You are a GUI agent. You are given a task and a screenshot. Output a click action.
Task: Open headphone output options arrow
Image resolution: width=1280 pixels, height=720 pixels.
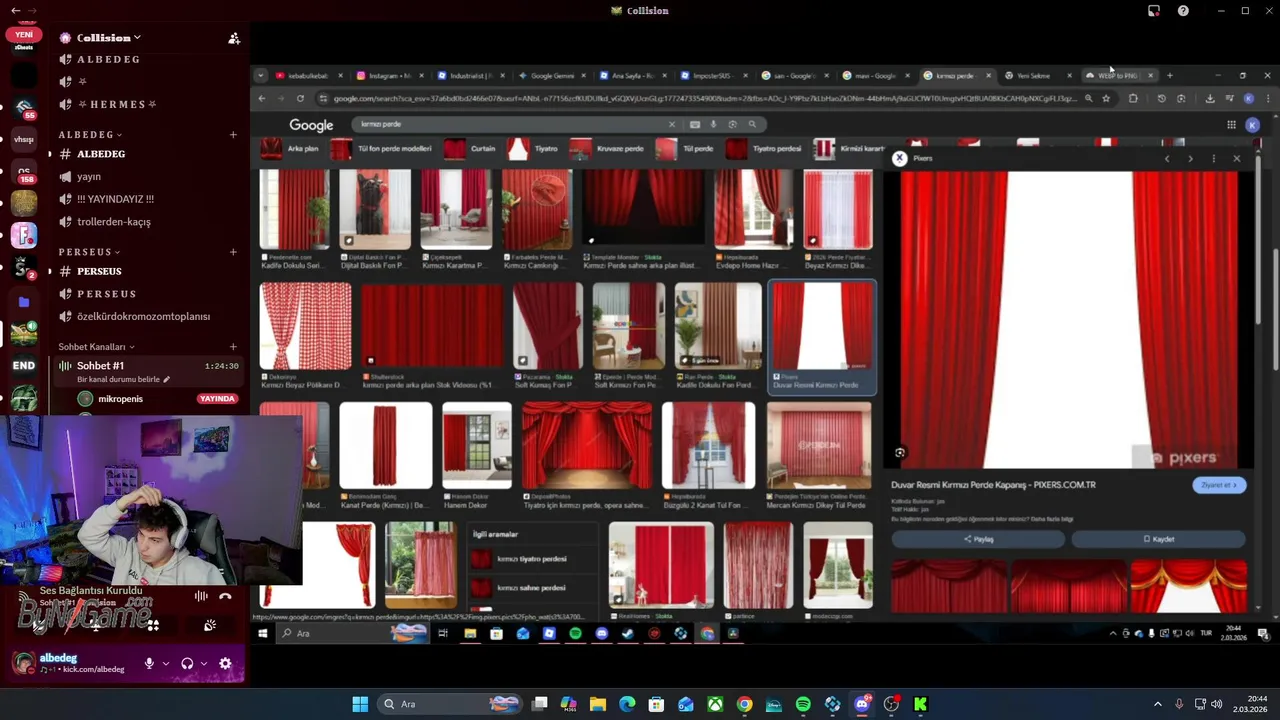coord(204,663)
